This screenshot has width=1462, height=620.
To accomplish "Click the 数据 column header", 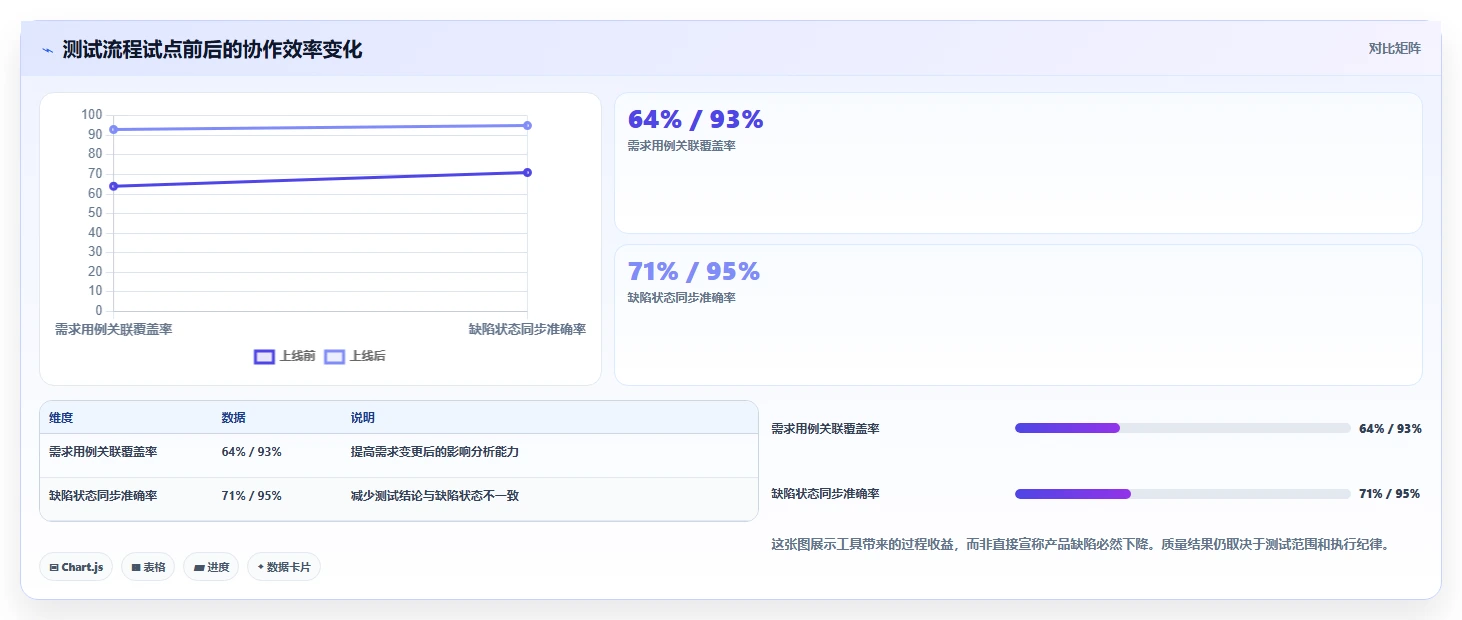I will coord(234,418).
